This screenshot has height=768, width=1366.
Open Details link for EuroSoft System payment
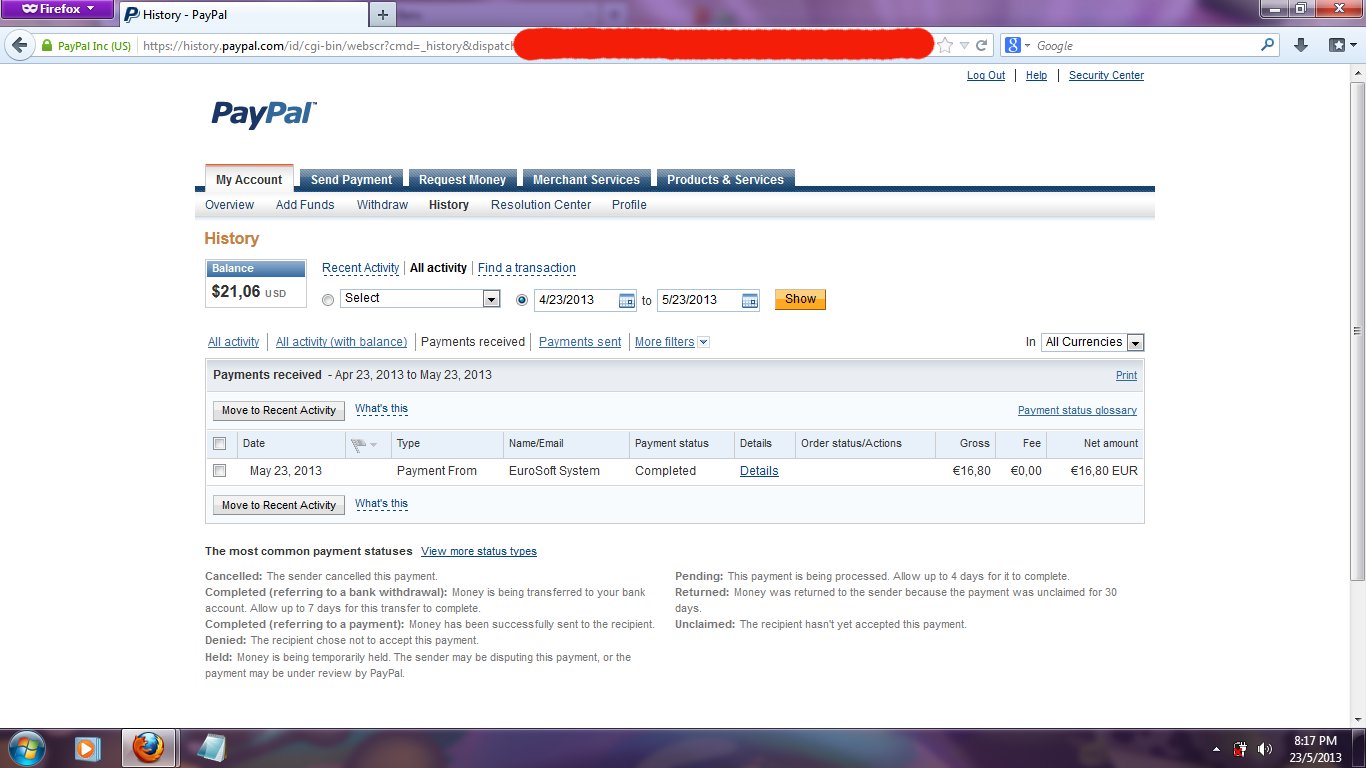[759, 471]
